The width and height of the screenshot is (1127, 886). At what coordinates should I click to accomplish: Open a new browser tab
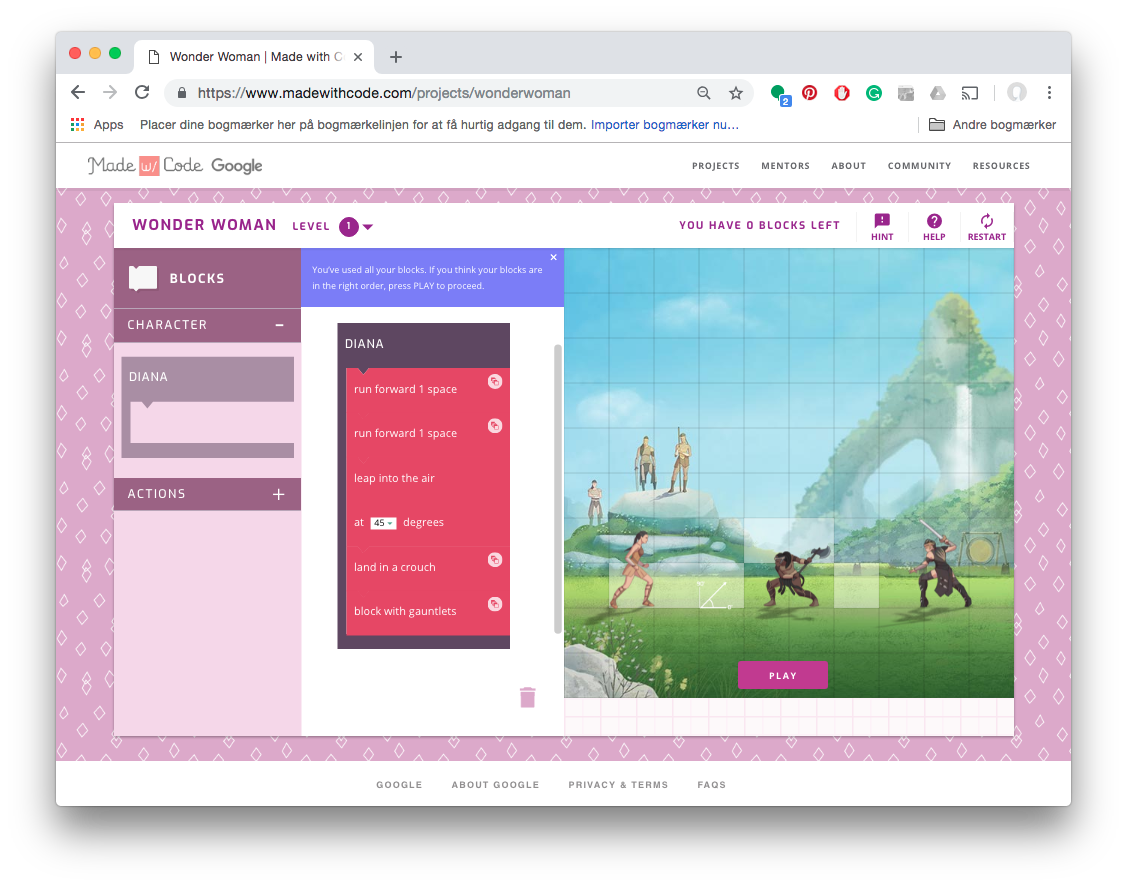click(396, 57)
